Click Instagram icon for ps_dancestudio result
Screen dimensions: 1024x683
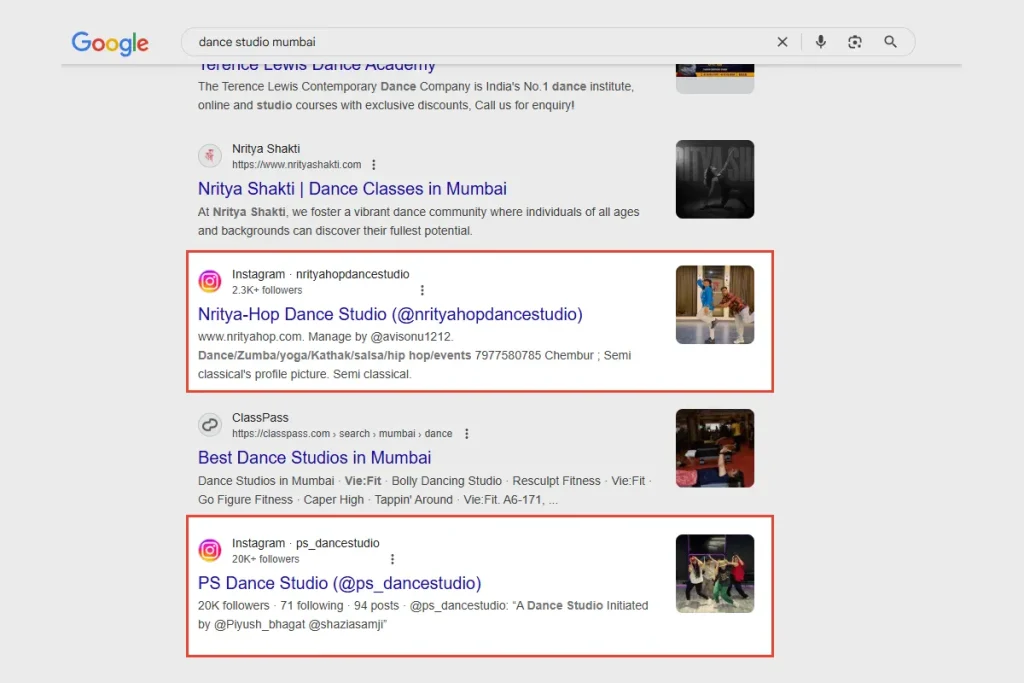(x=210, y=550)
